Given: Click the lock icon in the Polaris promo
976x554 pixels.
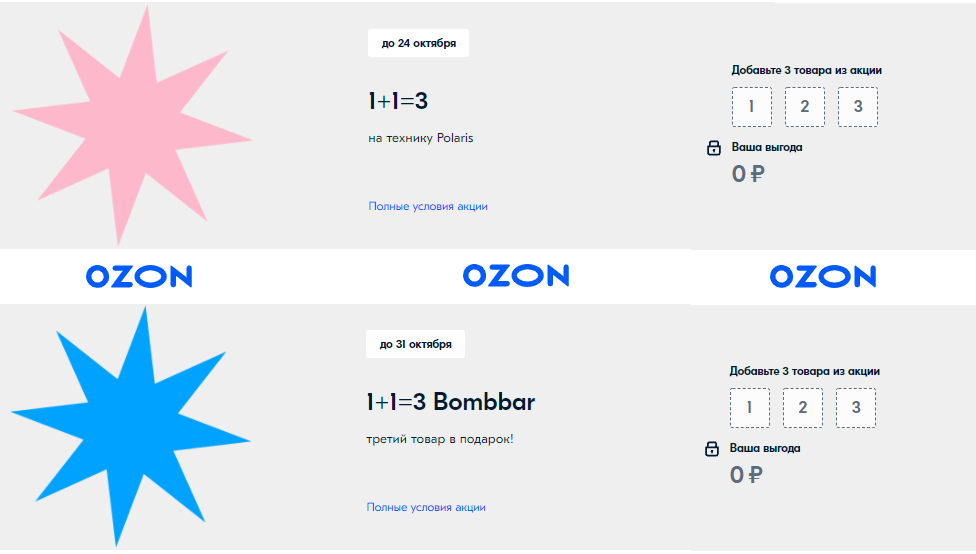Looking at the screenshot, I should tap(714, 148).
